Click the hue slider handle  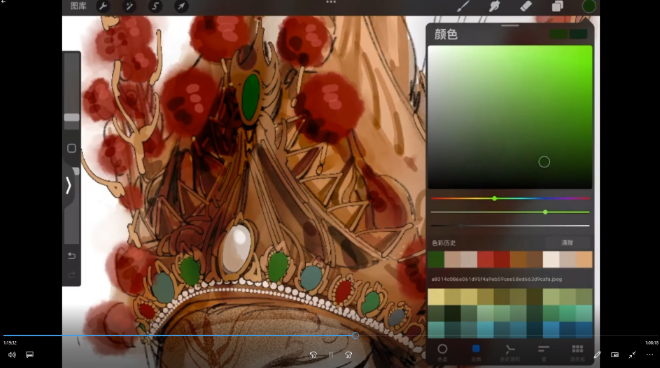tap(495, 198)
